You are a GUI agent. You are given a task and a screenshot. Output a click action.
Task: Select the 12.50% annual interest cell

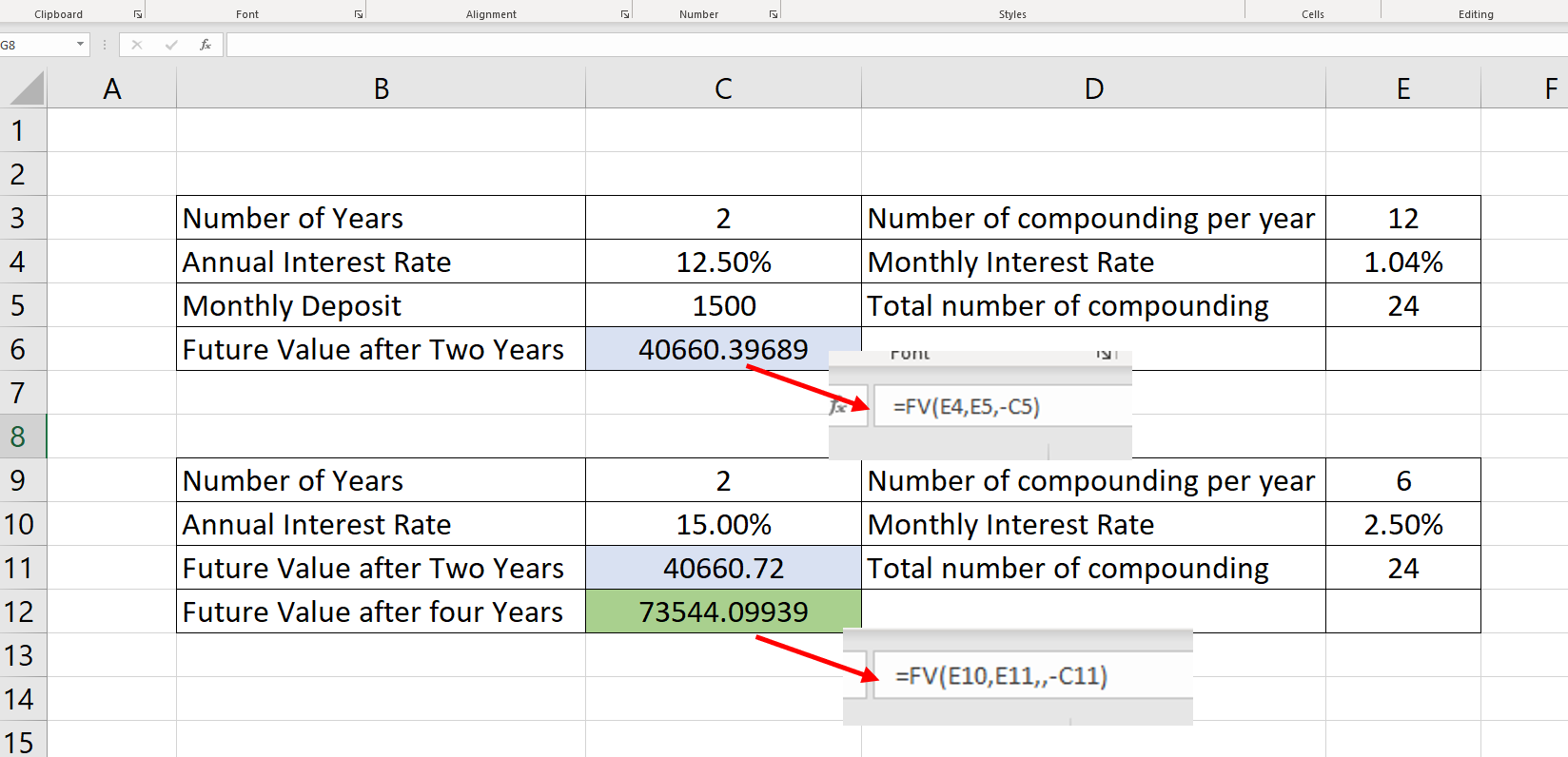(723, 262)
